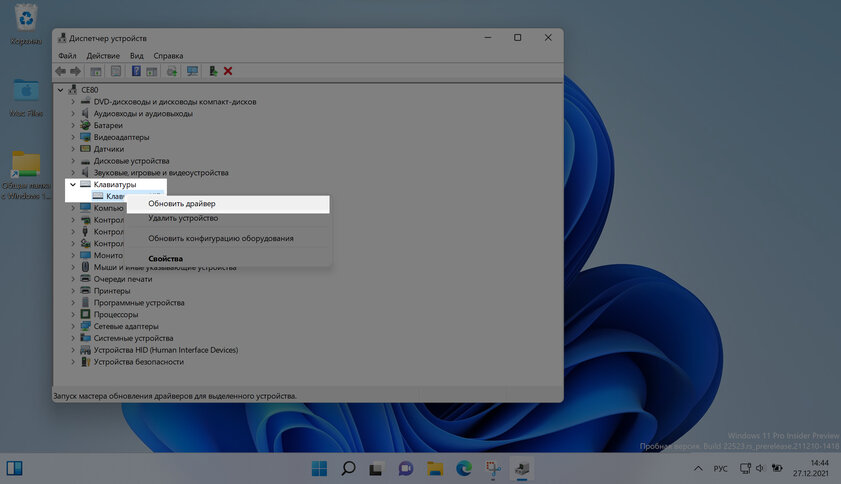Expand the Видеоадаптеры node
This screenshot has height=484, width=841.
[73, 137]
